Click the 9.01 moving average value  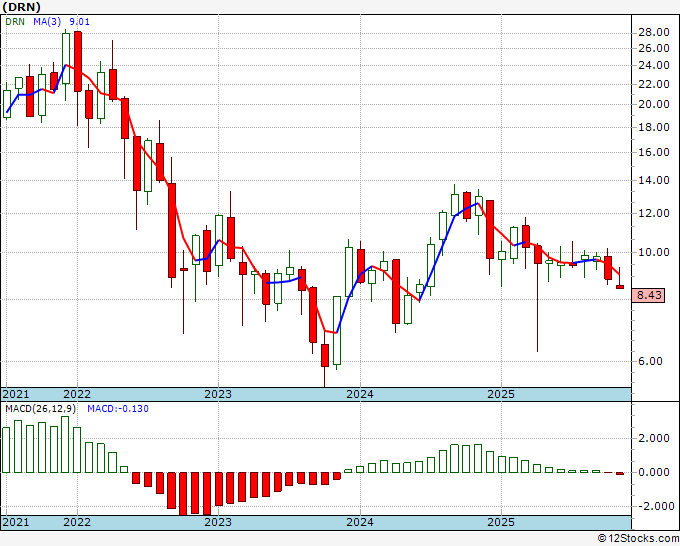point(80,22)
